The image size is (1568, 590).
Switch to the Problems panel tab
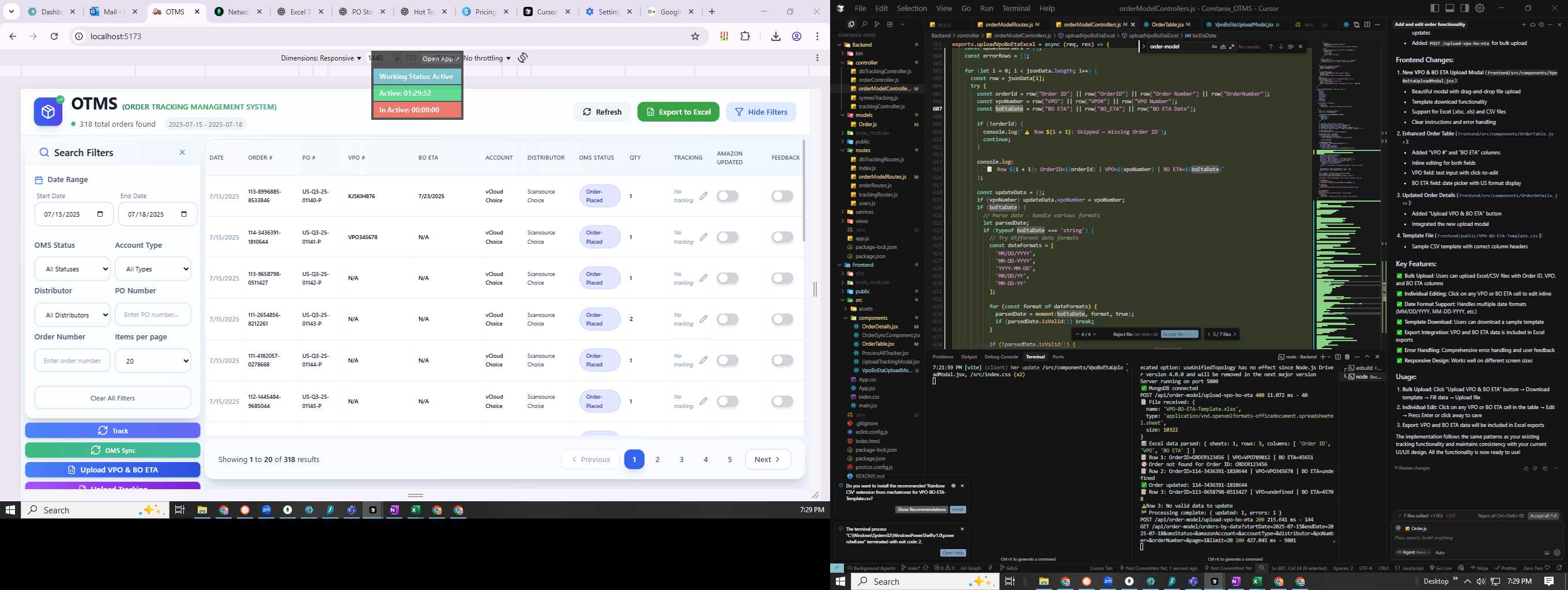tap(943, 357)
